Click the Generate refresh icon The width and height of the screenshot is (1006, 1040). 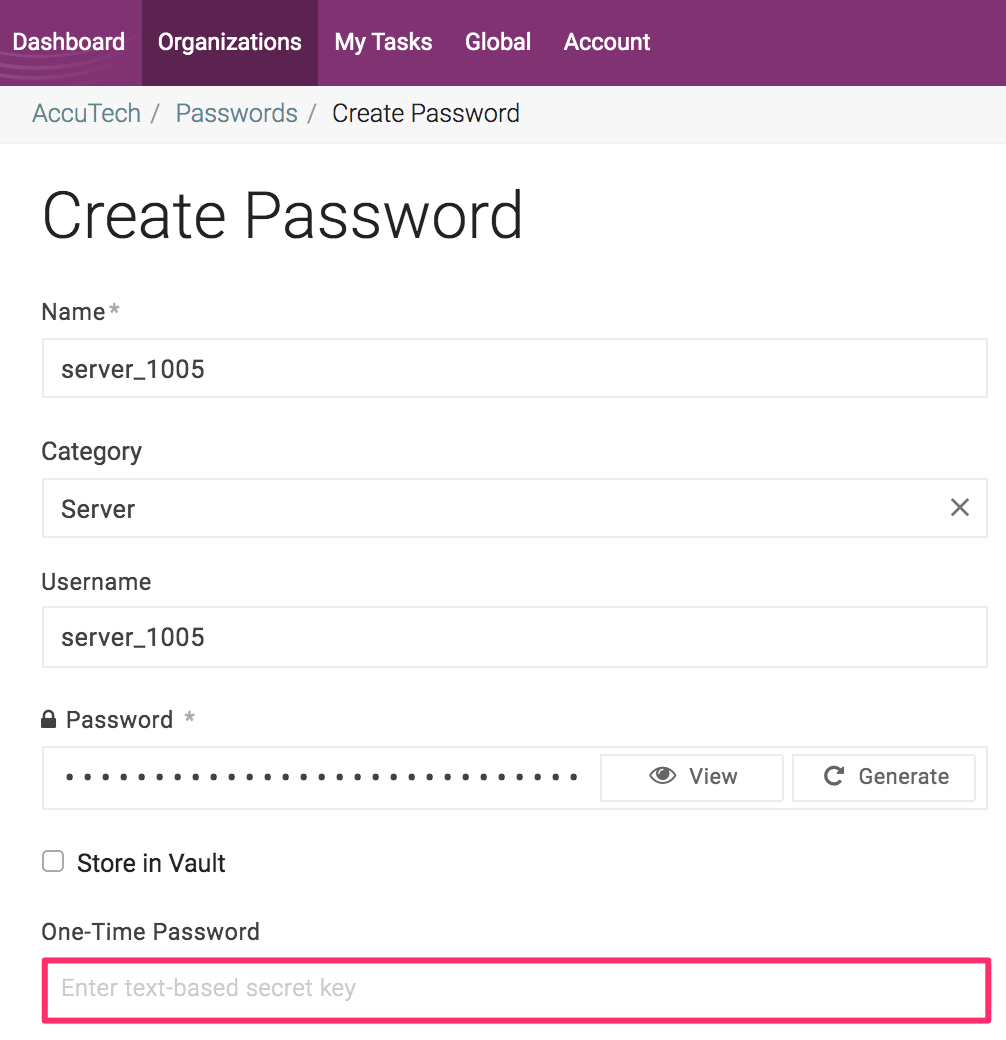838,776
